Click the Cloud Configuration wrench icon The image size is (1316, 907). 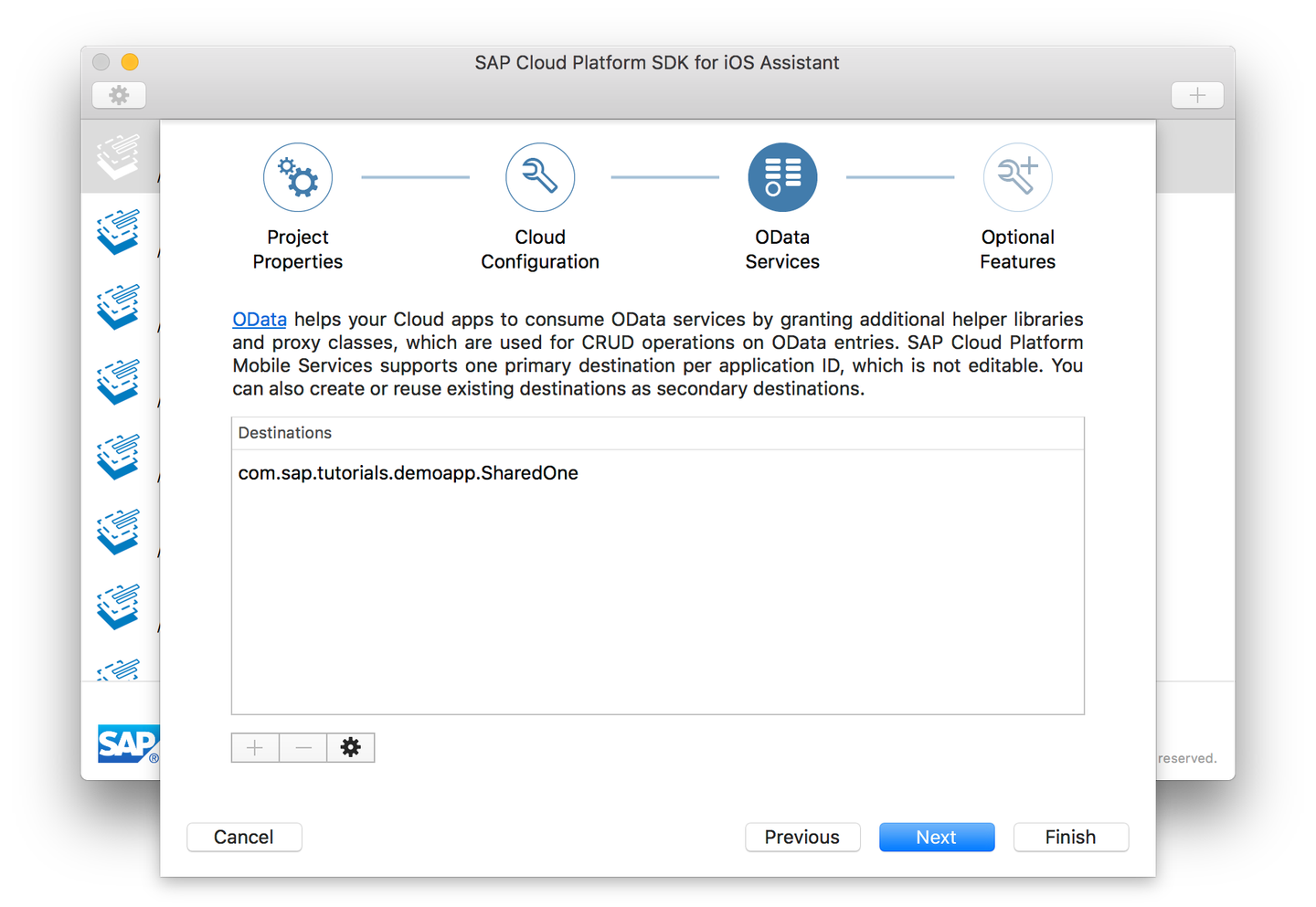pos(540,177)
